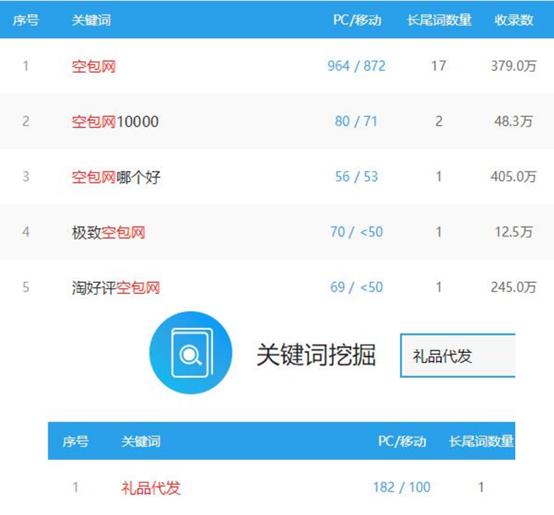Click the 182 / 100 PC/mobile value

click(402, 487)
